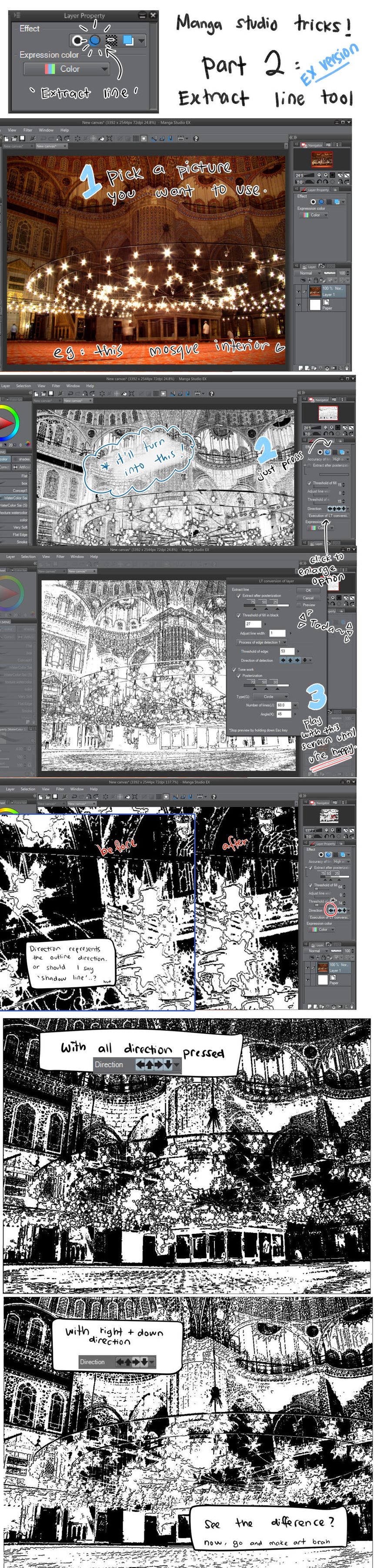Select Layer color effect in enlarged Layer Property panel
374x1568 pixels.
point(128,40)
